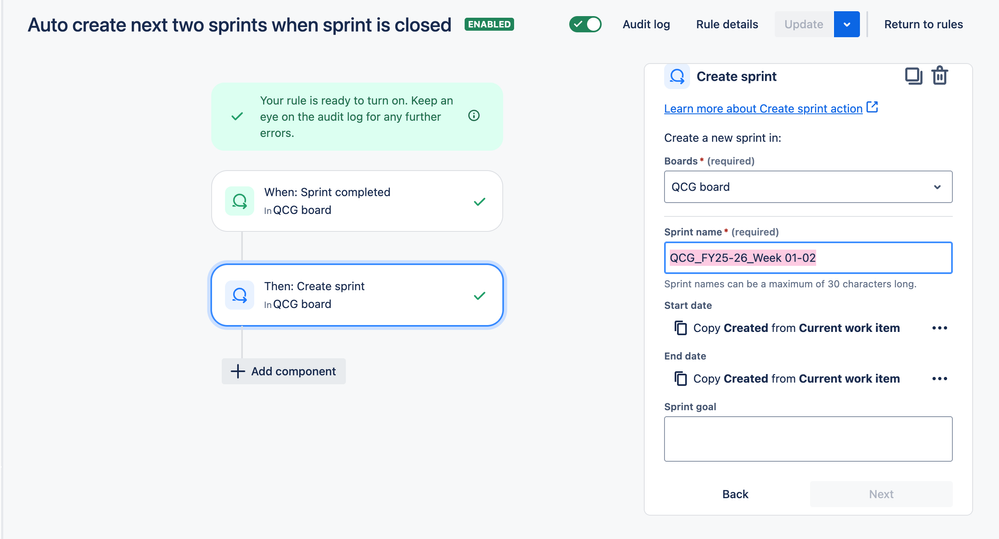The image size is (999, 539).
Task: Expand the Update button dropdown arrow
Action: pos(847,24)
